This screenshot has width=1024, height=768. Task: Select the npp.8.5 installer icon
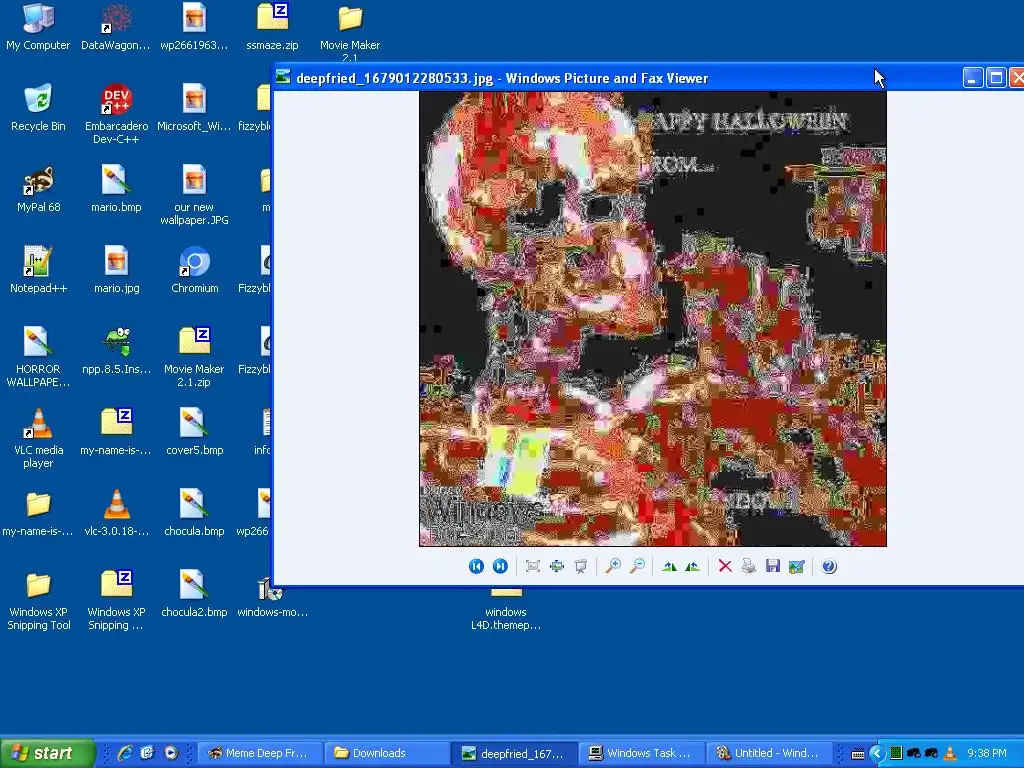pyautogui.click(x=116, y=351)
